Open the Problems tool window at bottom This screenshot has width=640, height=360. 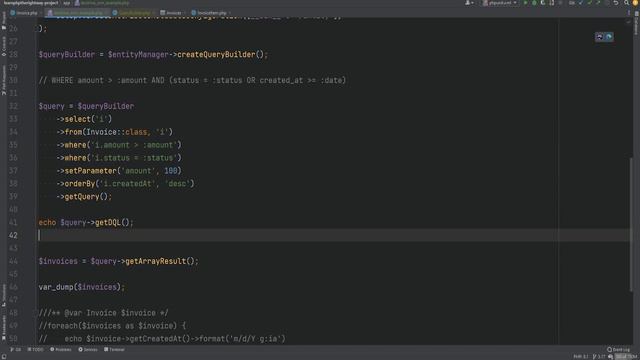point(61,350)
